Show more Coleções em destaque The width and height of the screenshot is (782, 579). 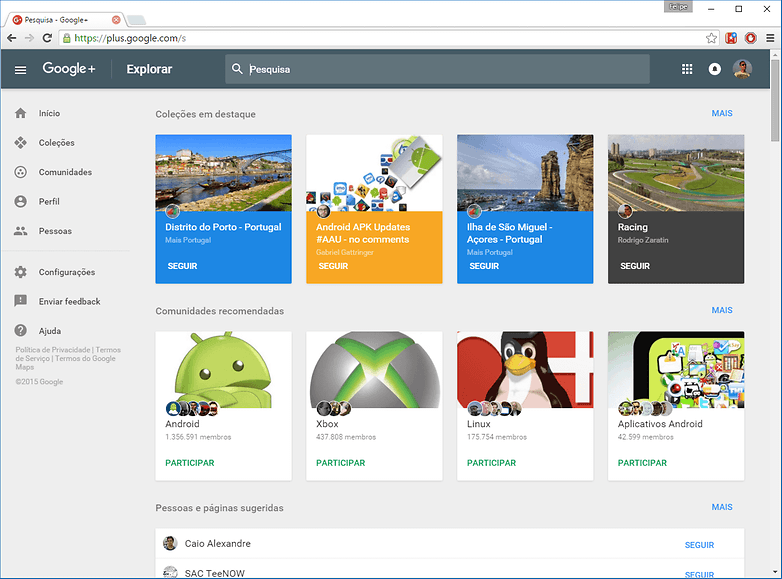tap(722, 113)
